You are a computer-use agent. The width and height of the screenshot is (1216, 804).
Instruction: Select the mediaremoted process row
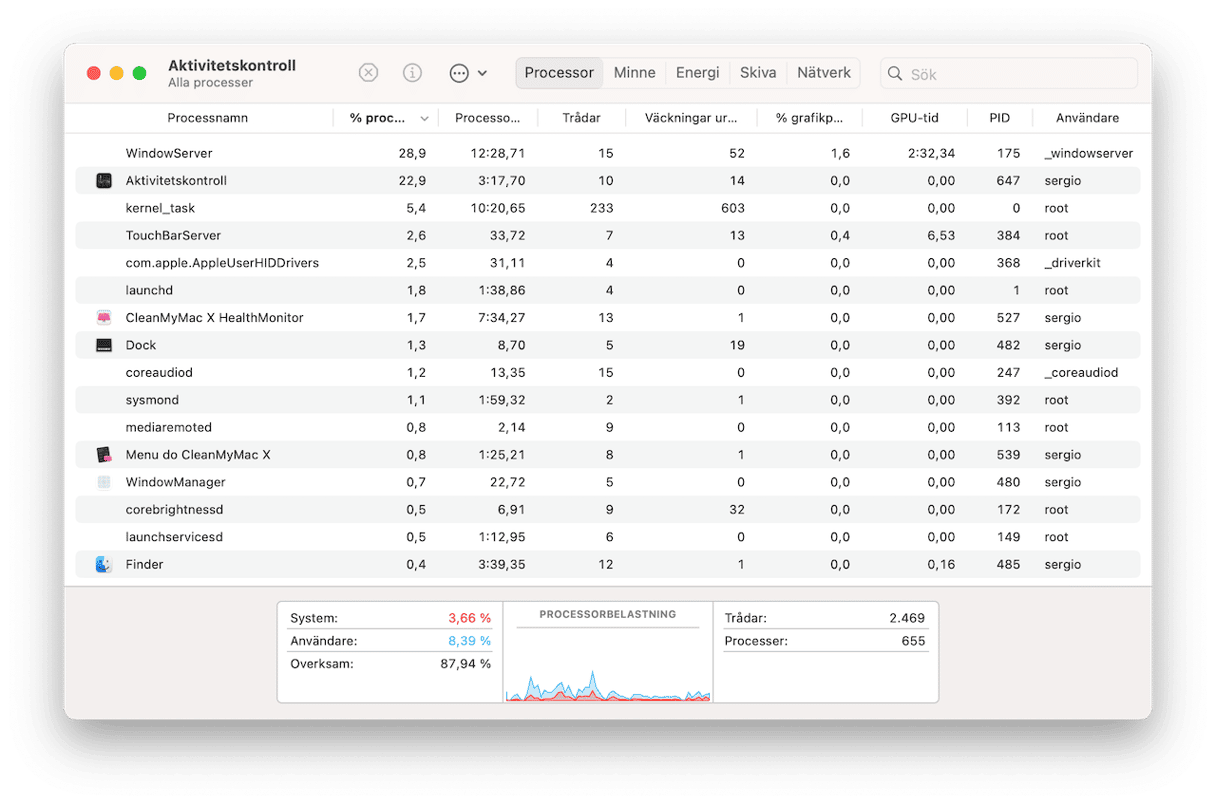coord(608,427)
